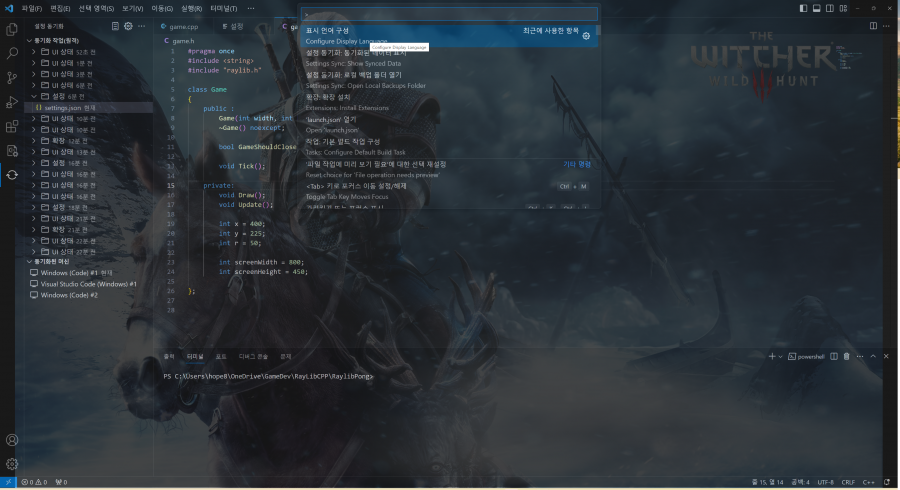The width and height of the screenshot is (900, 490).
Task: Click the gear icon in sync sidebar header
Action: click(x=128, y=26)
